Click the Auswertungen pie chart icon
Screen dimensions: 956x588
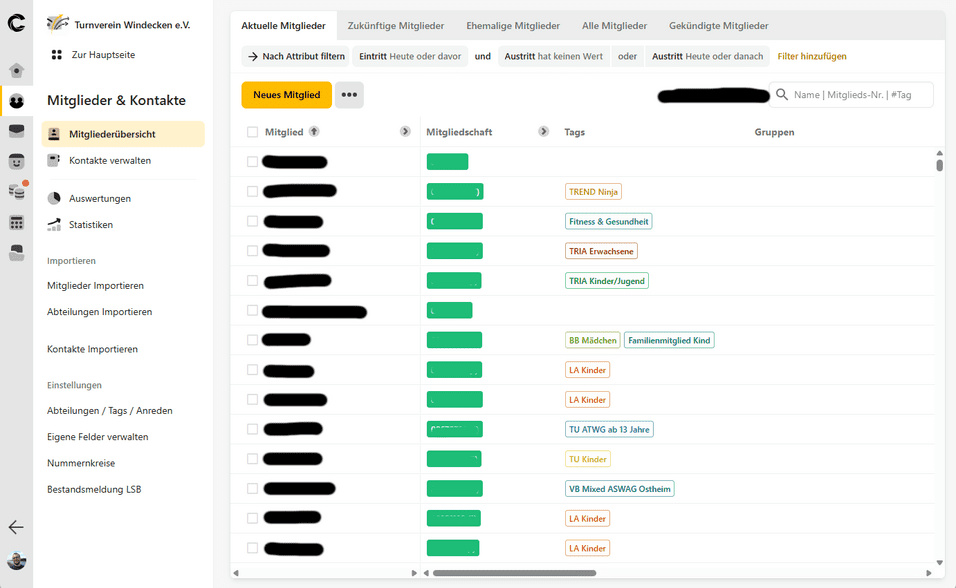(54, 199)
